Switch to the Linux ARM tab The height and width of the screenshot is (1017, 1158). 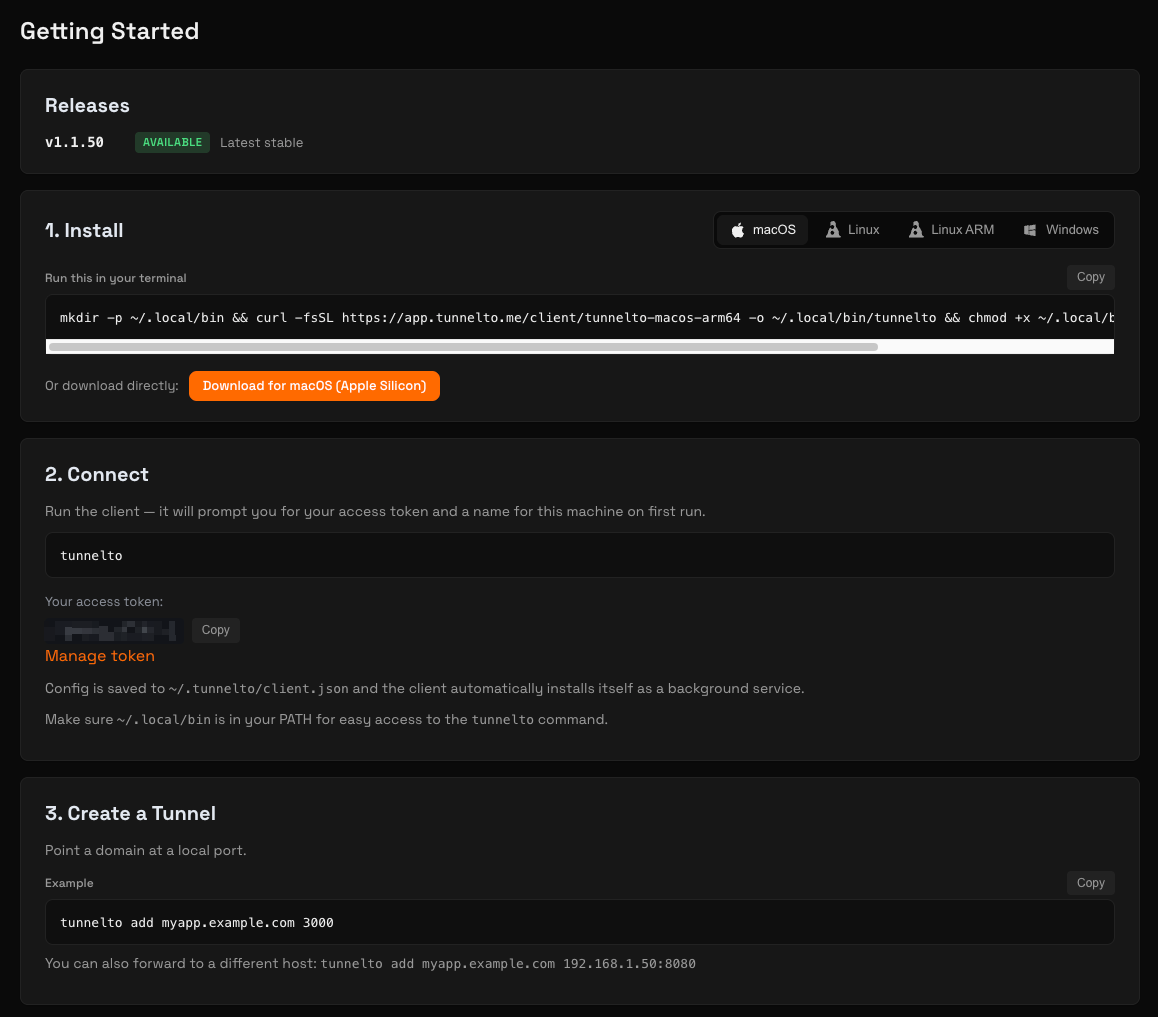tap(950, 229)
